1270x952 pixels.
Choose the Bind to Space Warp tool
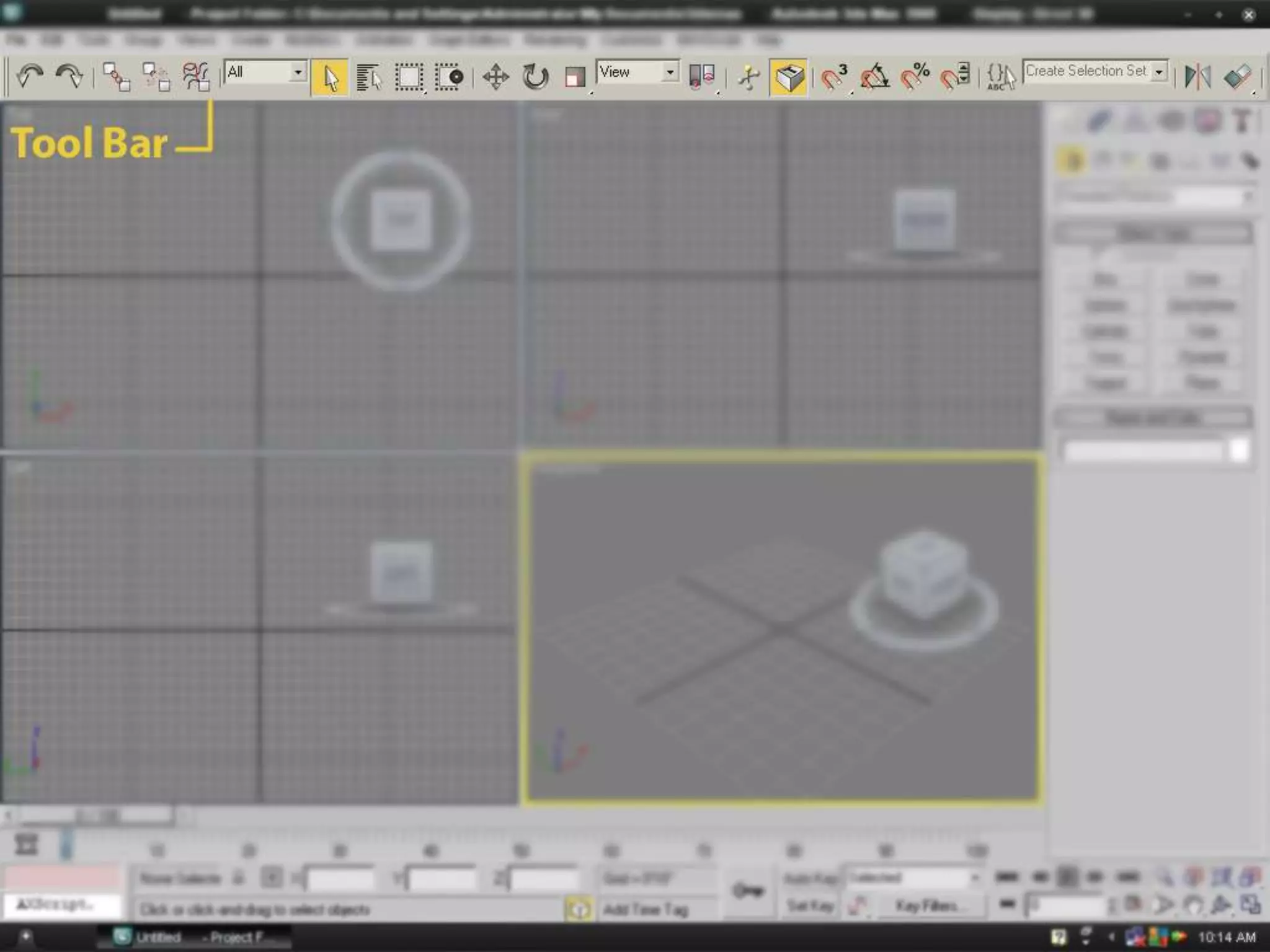[196, 77]
